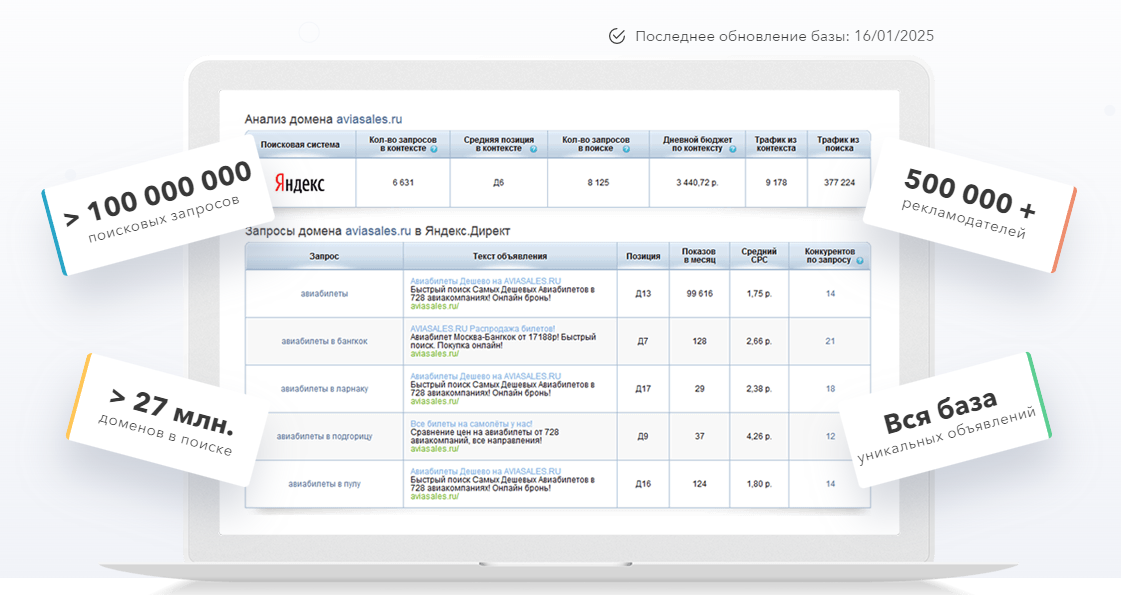Click the 'Последнее обновление базы: 16/01/2025' text
The image size is (1121, 595).
[x=784, y=36]
